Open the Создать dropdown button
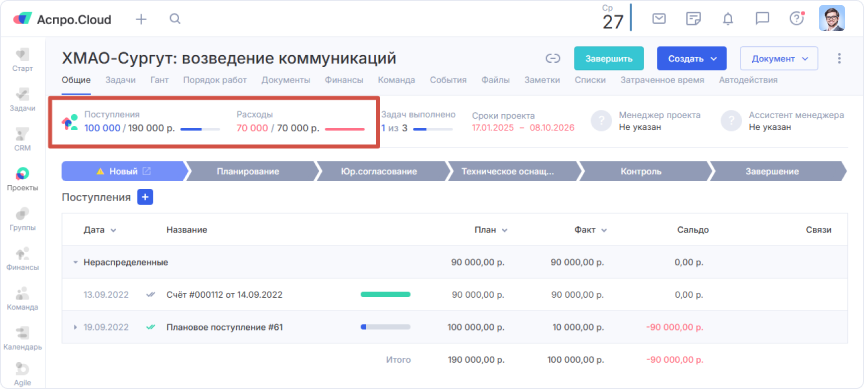The height and width of the screenshot is (389, 864). pos(692,58)
